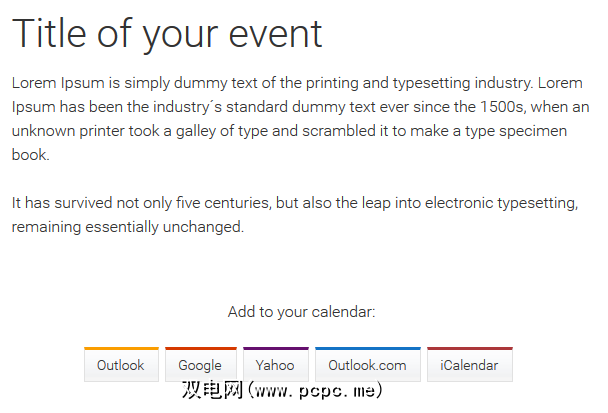This screenshot has width=608, height=413.
Task: Click blue strip atop Outlook.com button
Action: click(367, 349)
